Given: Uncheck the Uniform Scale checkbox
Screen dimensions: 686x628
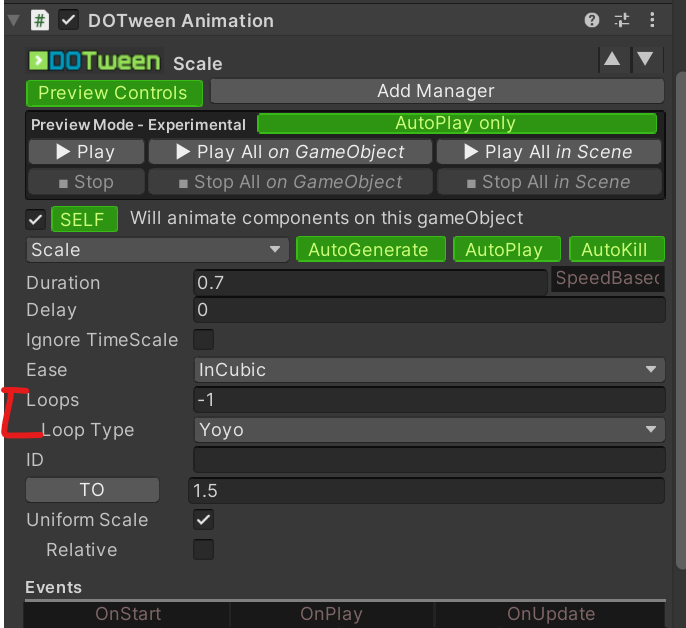Looking at the screenshot, I should tap(203, 519).
